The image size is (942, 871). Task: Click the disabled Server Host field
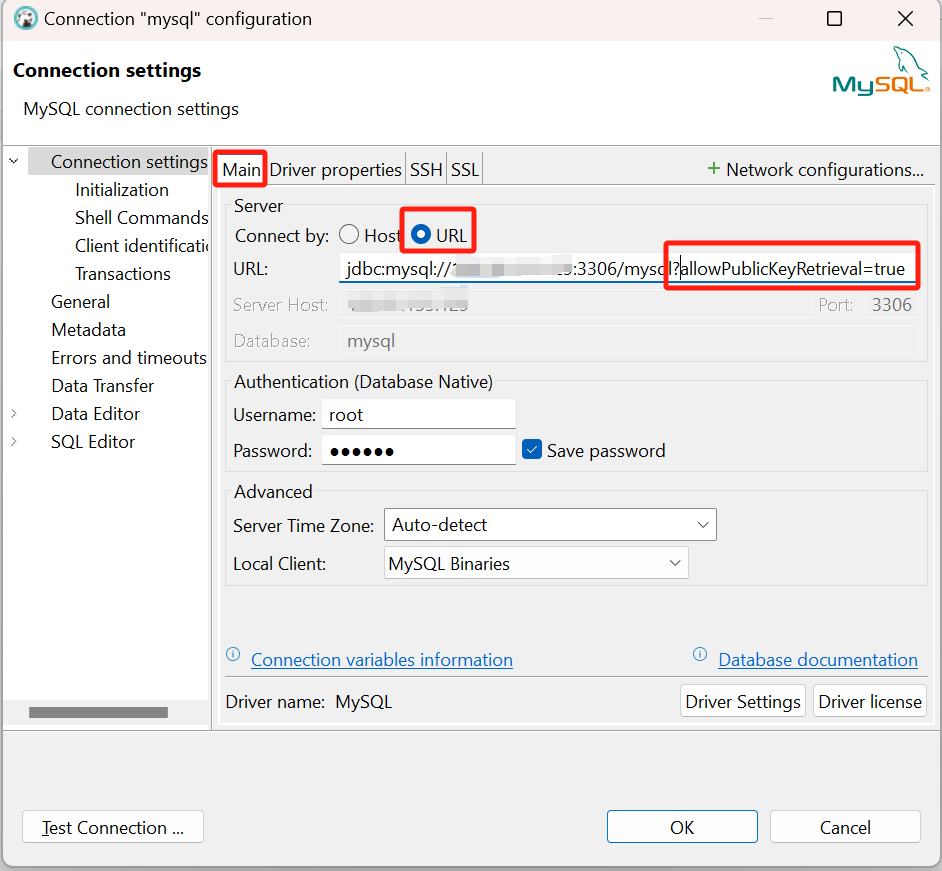(576, 305)
